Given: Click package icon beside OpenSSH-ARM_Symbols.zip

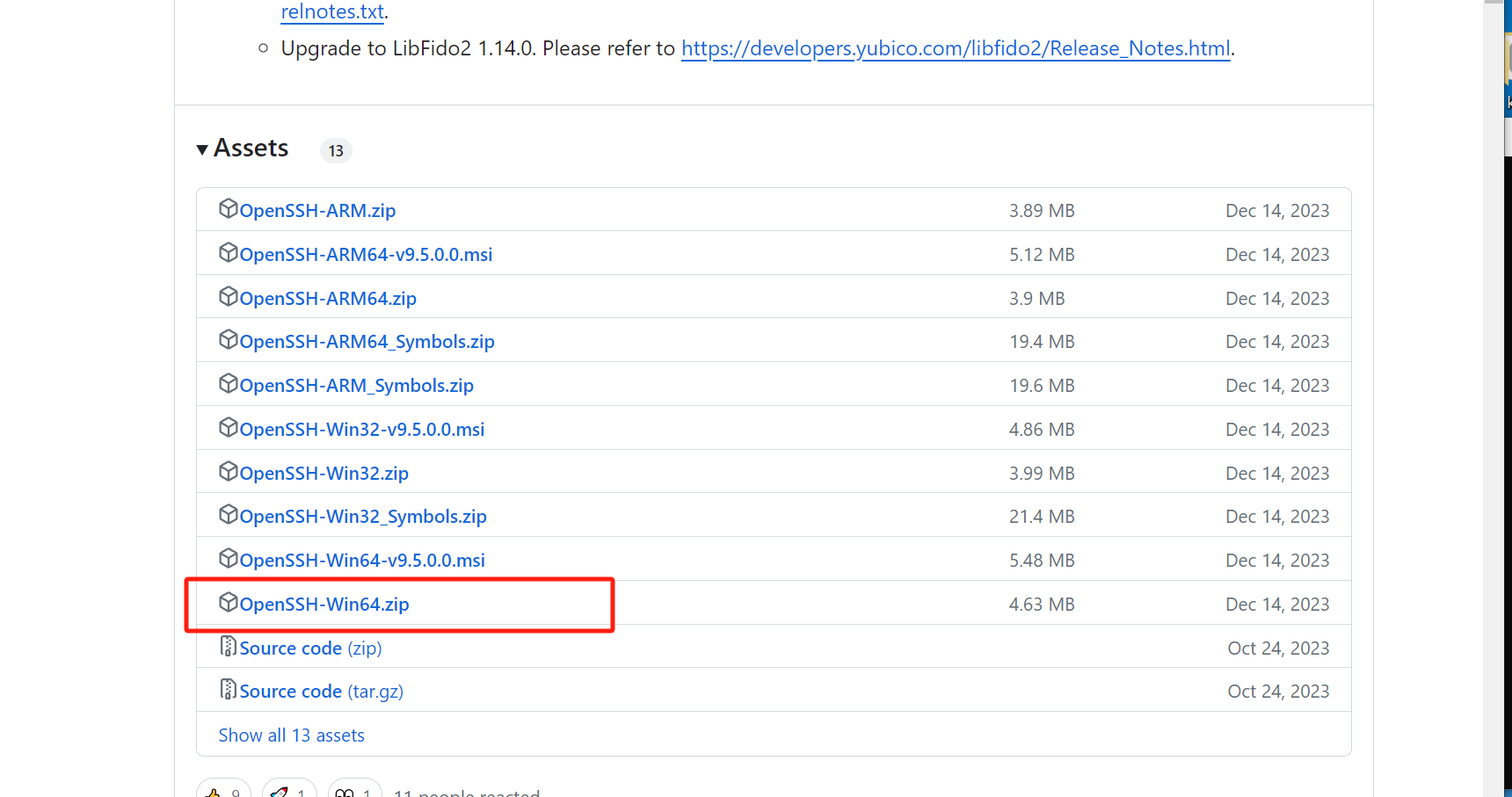Looking at the screenshot, I should click(229, 384).
